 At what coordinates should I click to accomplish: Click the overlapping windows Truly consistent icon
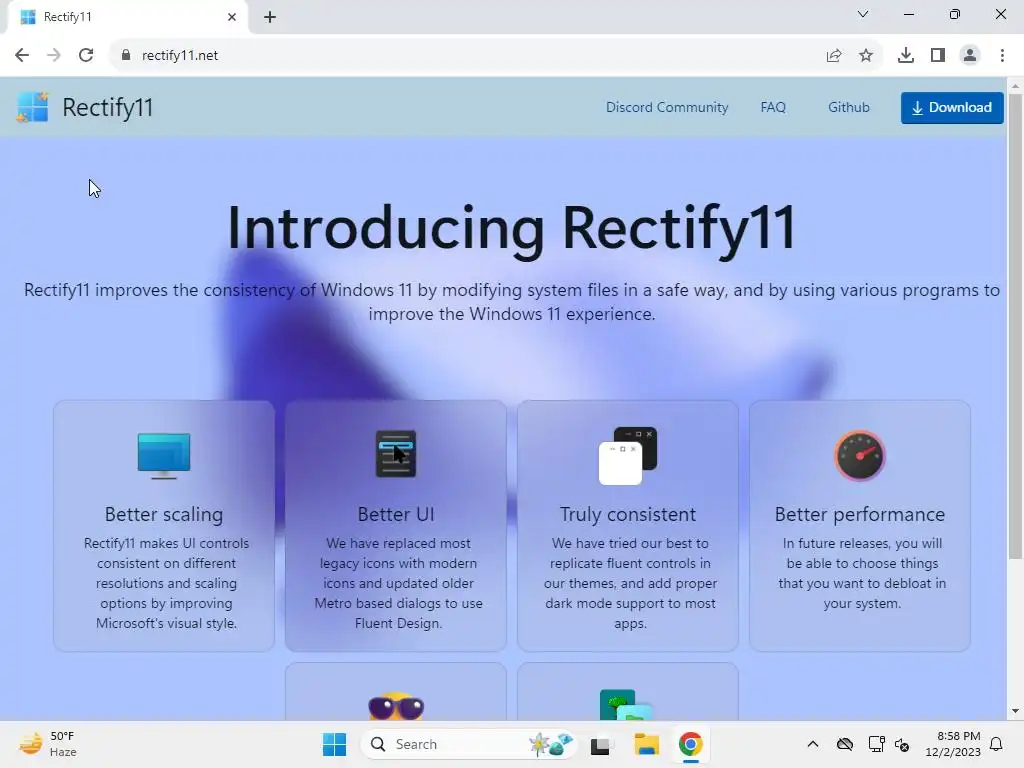pyautogui.click(x=628, y=455)
